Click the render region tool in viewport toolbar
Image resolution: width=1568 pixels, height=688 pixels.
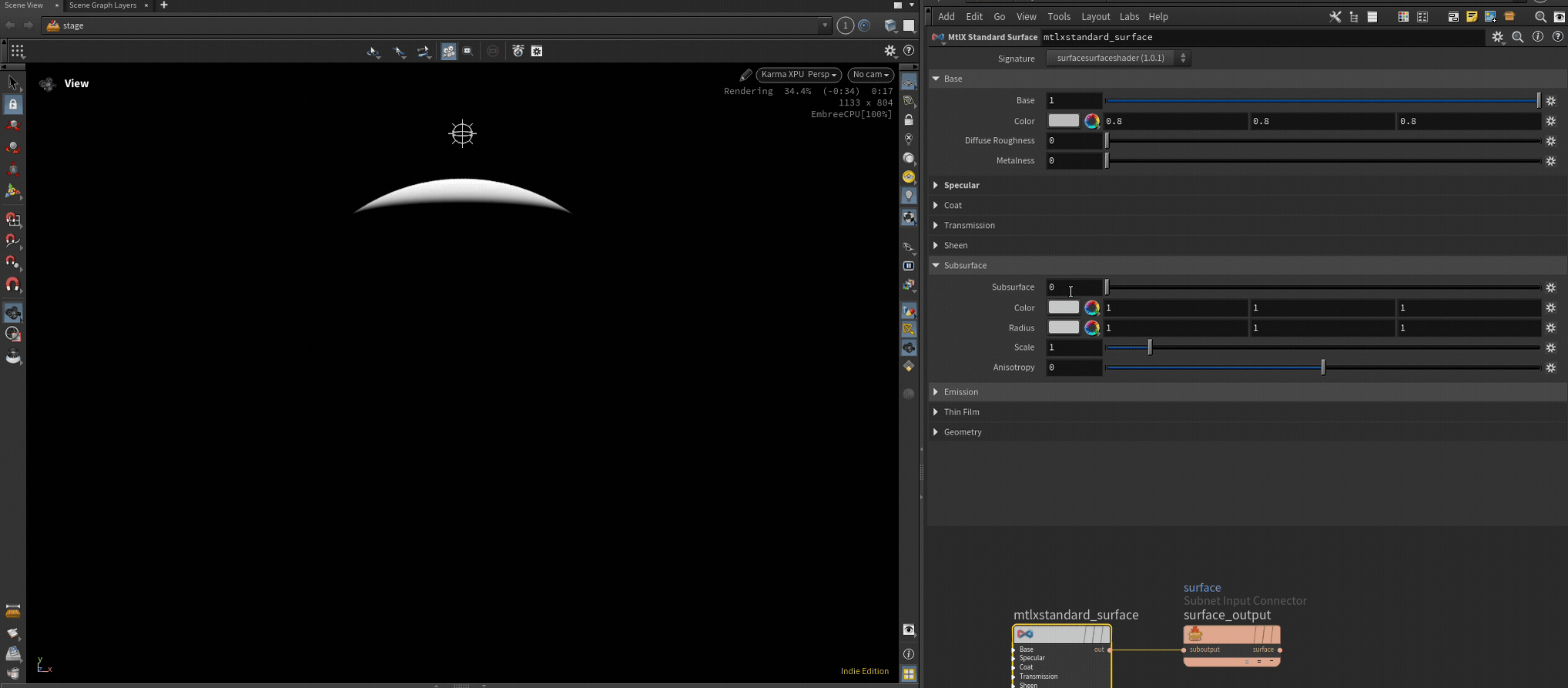pos(467,51)
